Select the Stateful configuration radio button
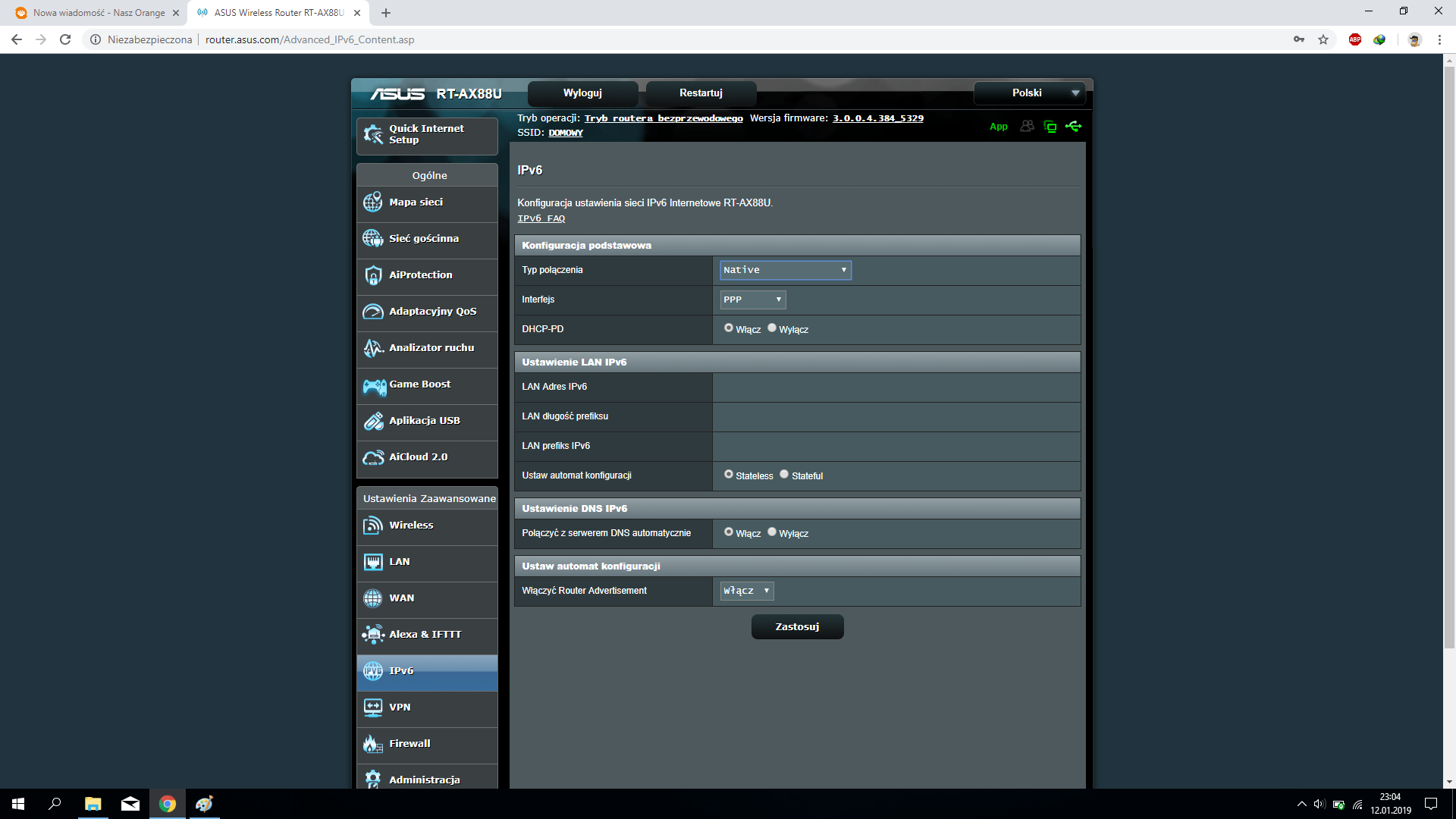Screen dimensions: 1456x819 (784, 475)
